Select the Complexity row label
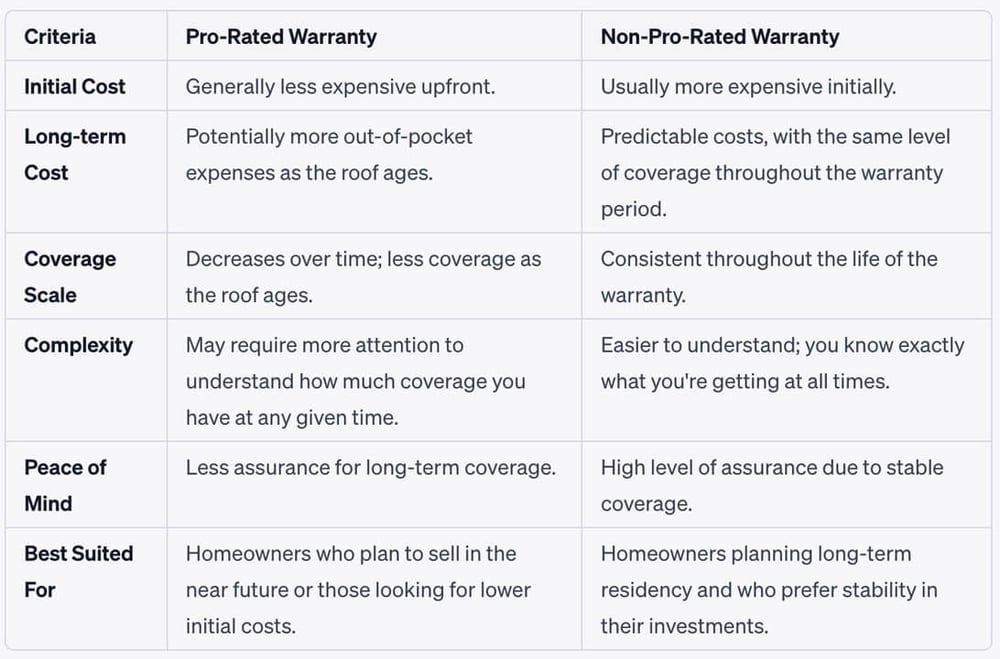Screen dimensions: 1000x659 tap(78, 345)
